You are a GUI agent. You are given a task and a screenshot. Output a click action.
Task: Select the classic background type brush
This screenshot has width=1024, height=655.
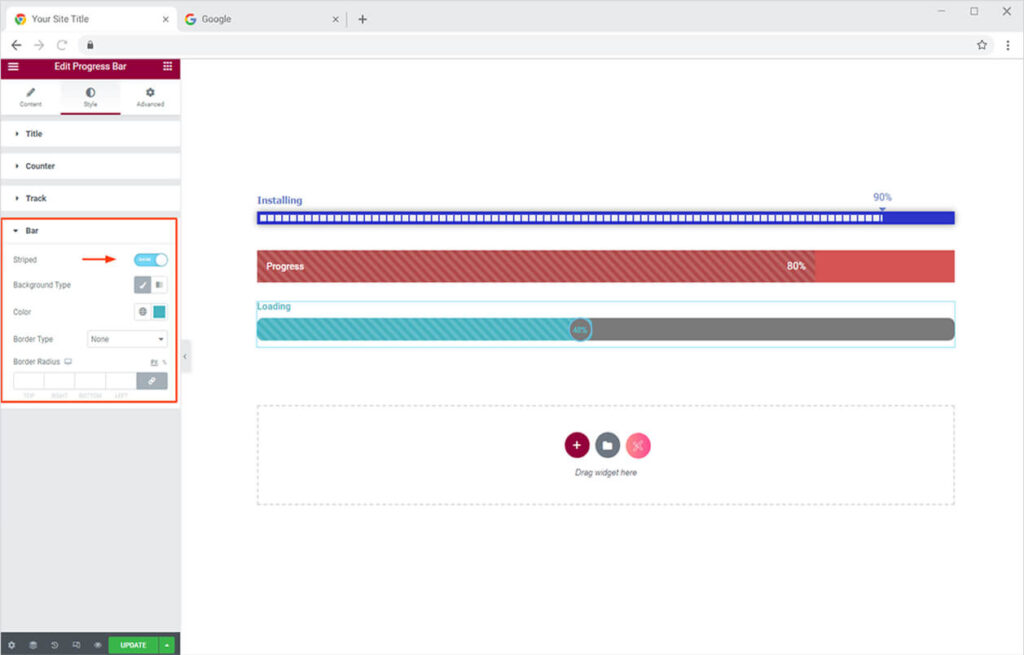point(143,285)
